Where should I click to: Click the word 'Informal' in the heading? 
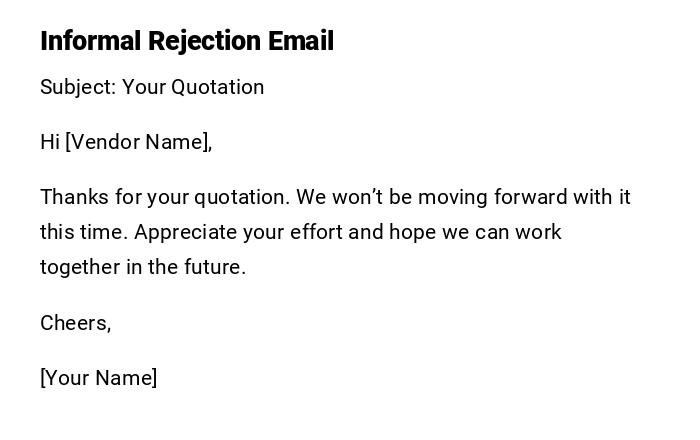coord(91,41)
